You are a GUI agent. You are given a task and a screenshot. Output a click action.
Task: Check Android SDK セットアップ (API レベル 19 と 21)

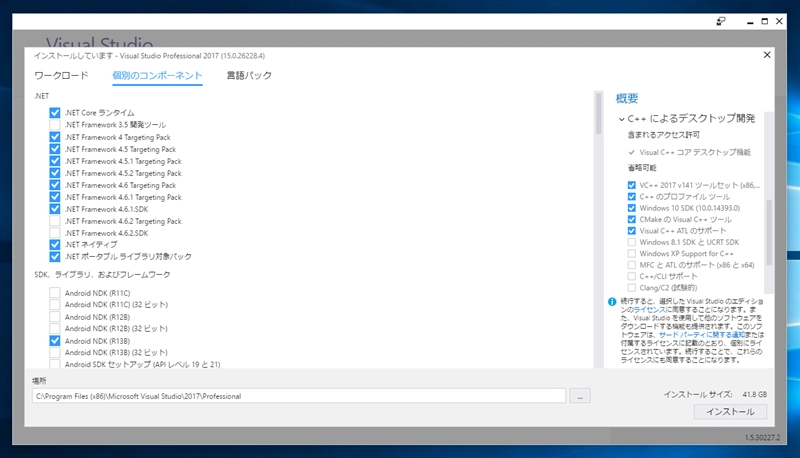(55, 364)
